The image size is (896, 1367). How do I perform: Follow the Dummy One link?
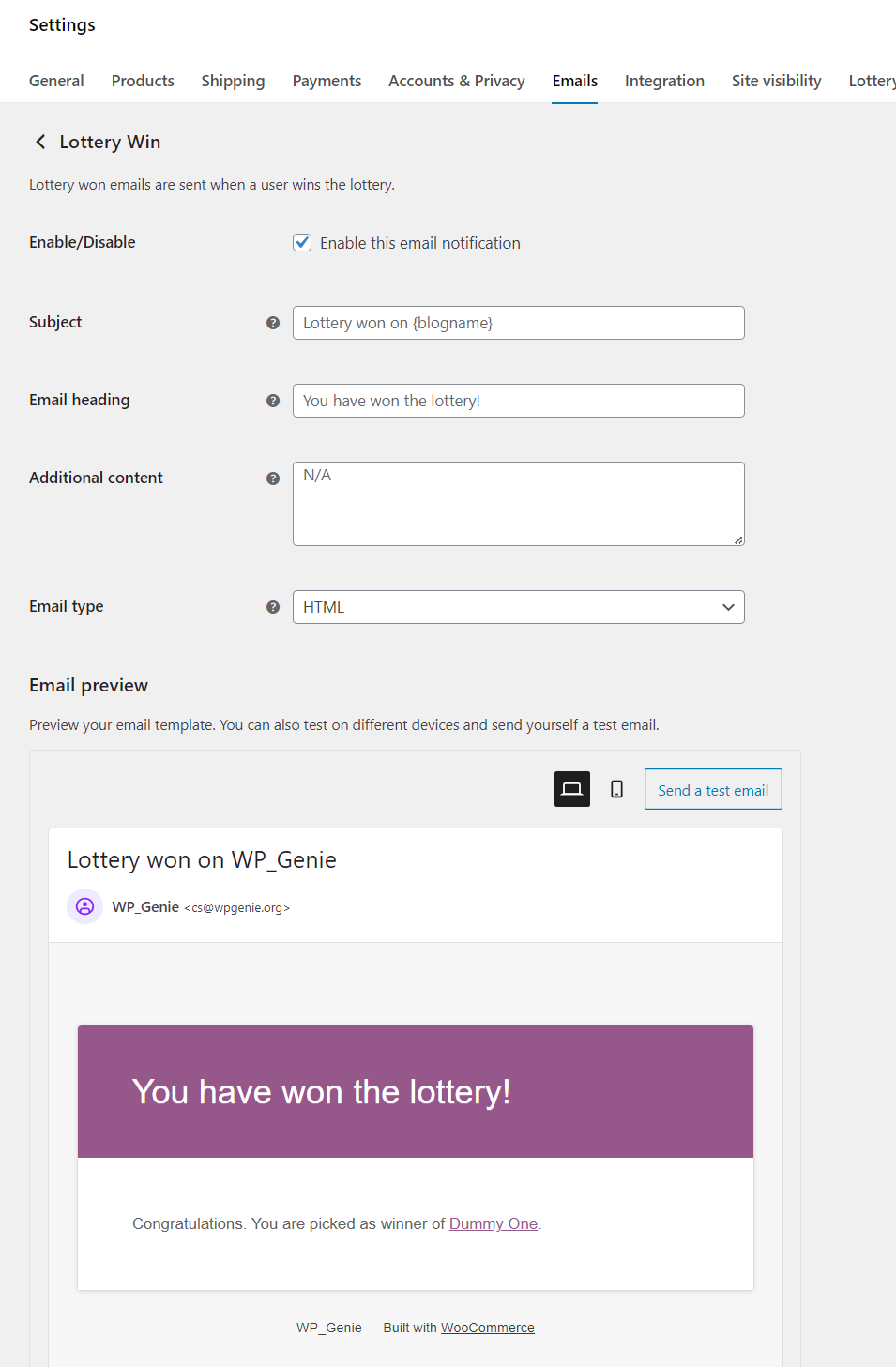(494, 1223)
